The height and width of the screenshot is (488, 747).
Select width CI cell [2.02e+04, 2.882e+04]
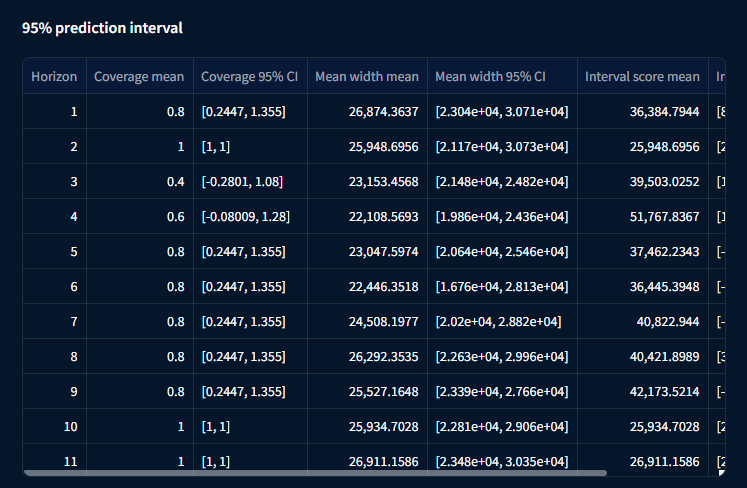click(502, 322)
